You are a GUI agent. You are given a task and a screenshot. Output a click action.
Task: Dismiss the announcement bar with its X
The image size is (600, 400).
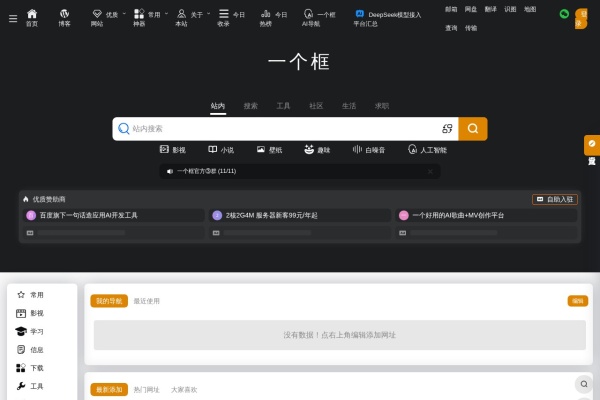pos(430,171)
